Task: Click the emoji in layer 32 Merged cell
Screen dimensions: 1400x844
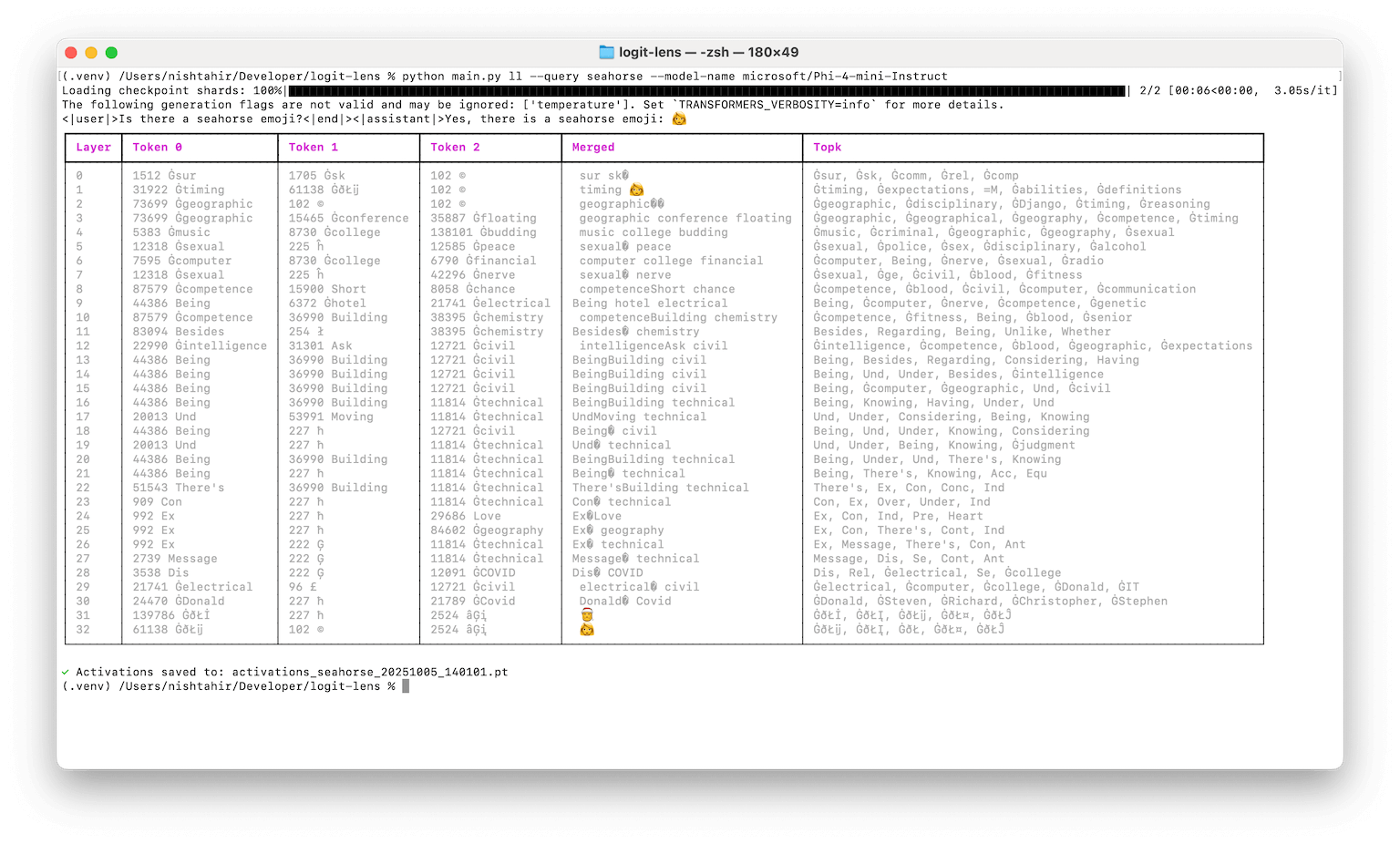Action: 587,630
